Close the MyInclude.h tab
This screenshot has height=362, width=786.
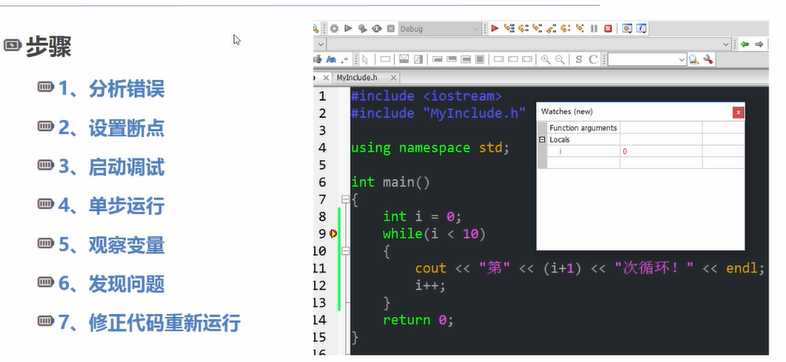tap(394, 78)
